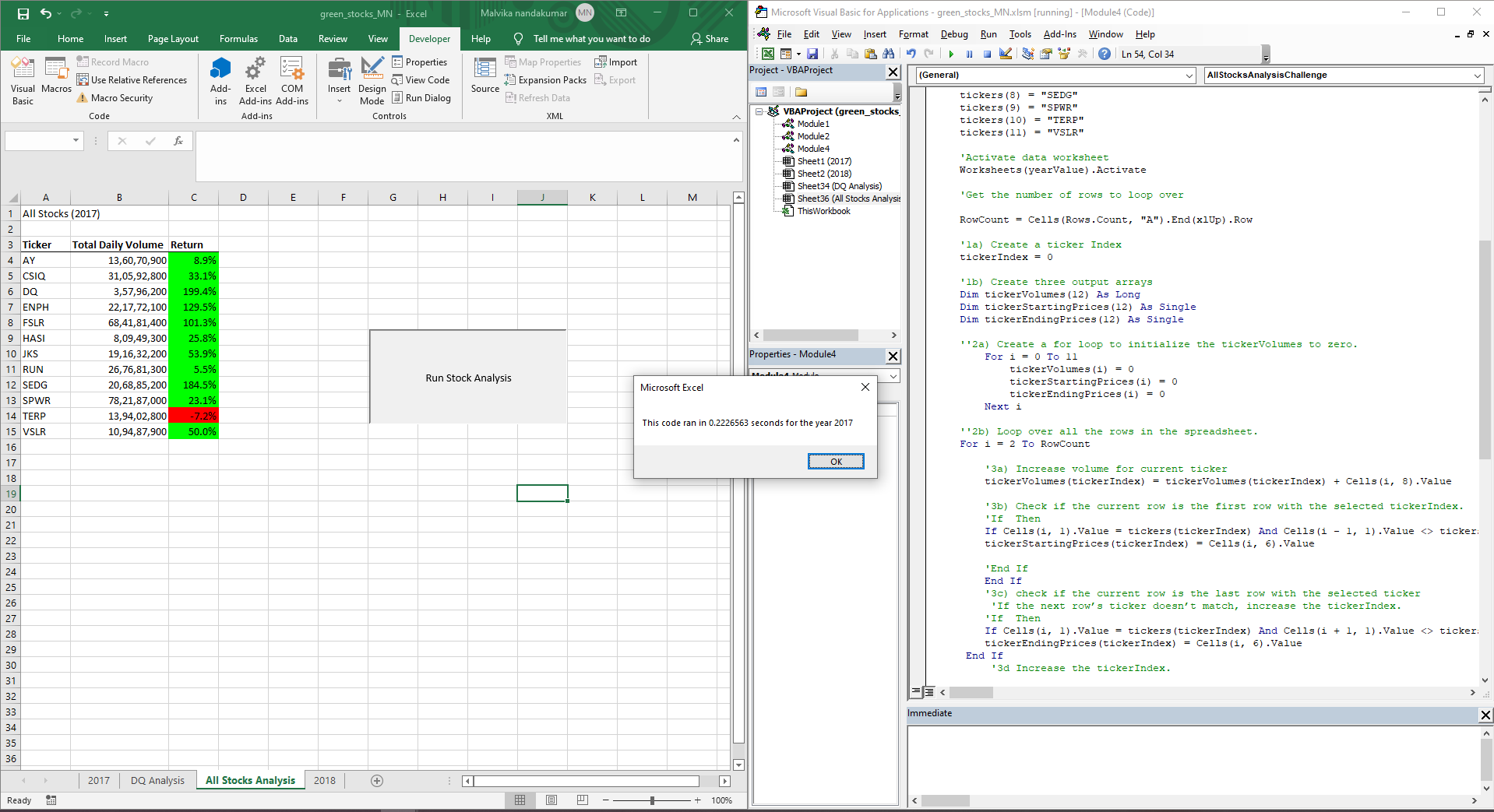Click zoom out minus in status bar
Image resolution: width=1494 pixels, height=812 pixels.
(605, 800)
